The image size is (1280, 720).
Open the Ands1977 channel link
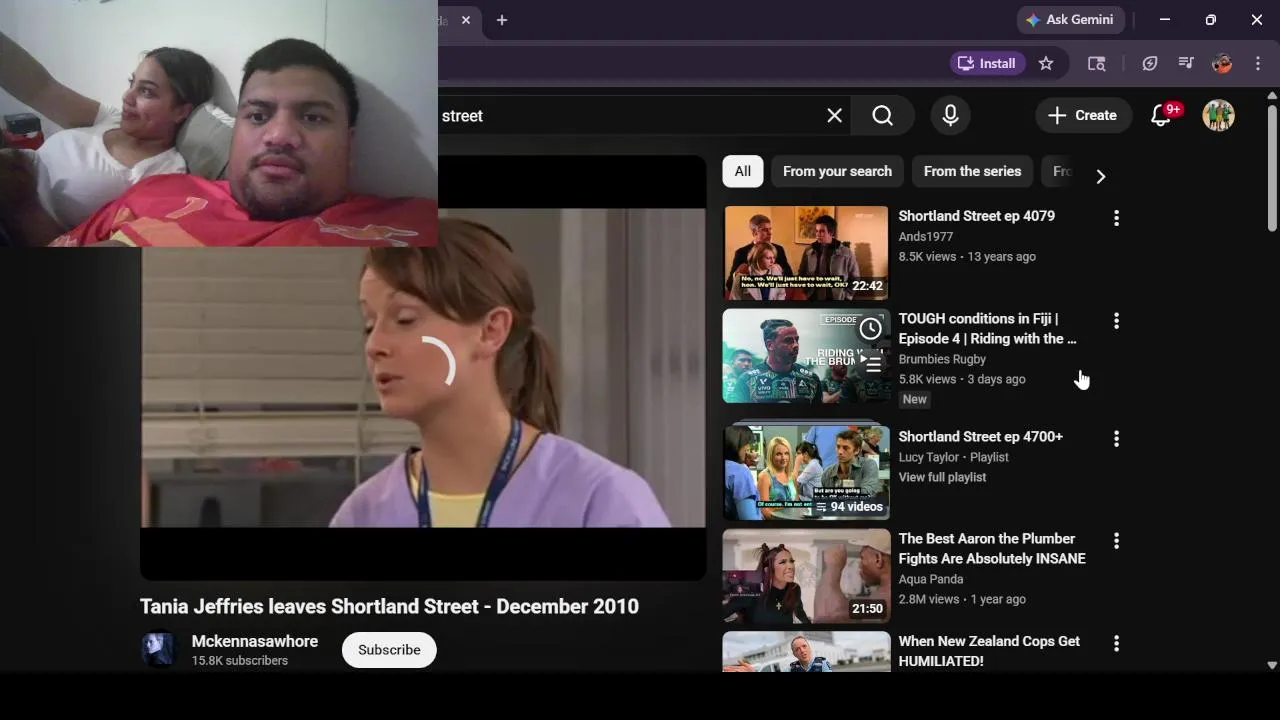pos(925,237)
